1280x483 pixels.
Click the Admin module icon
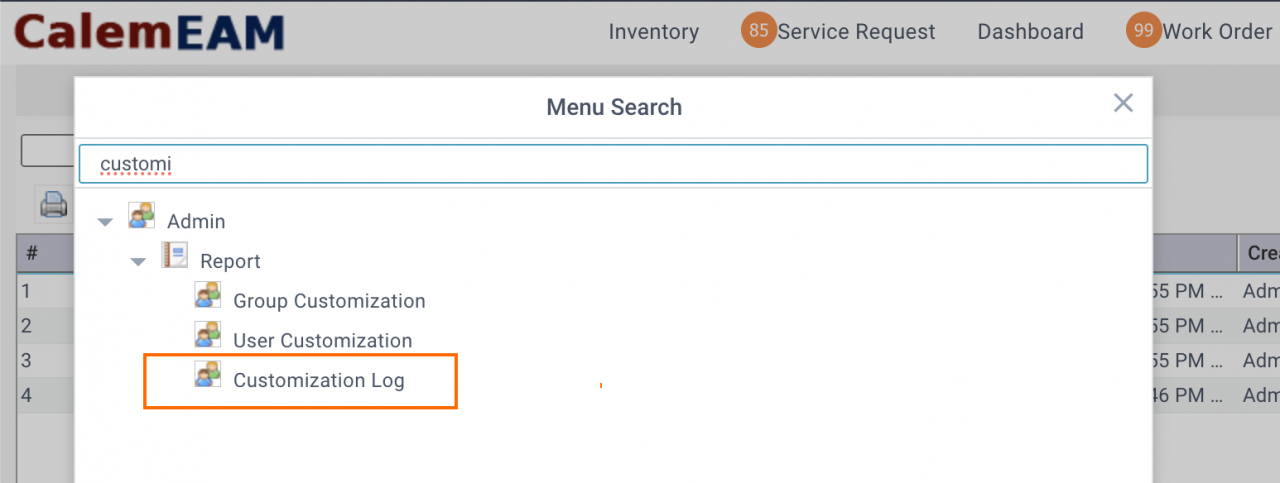(141, 216)
